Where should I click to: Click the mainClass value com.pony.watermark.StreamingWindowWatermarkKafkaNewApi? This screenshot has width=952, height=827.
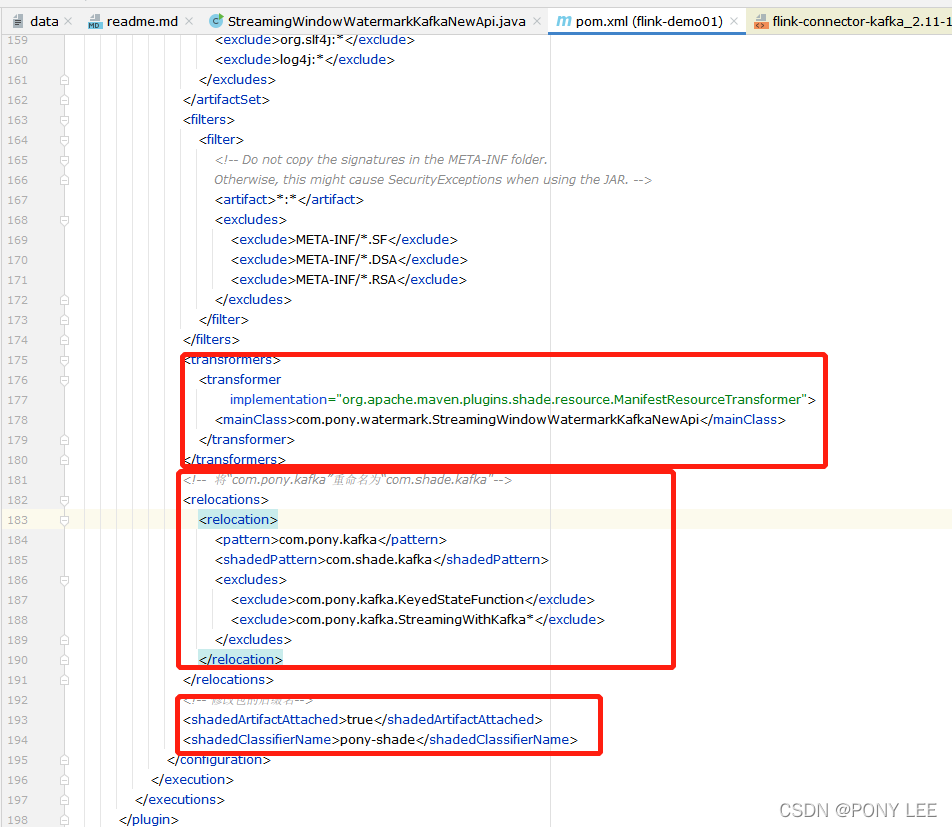click(x=497, y=420)
